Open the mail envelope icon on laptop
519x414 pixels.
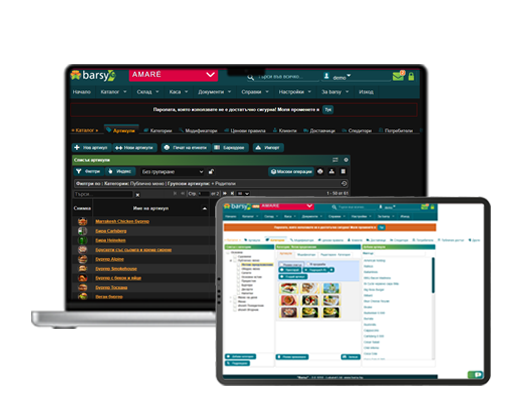click(x=398, y=76)
